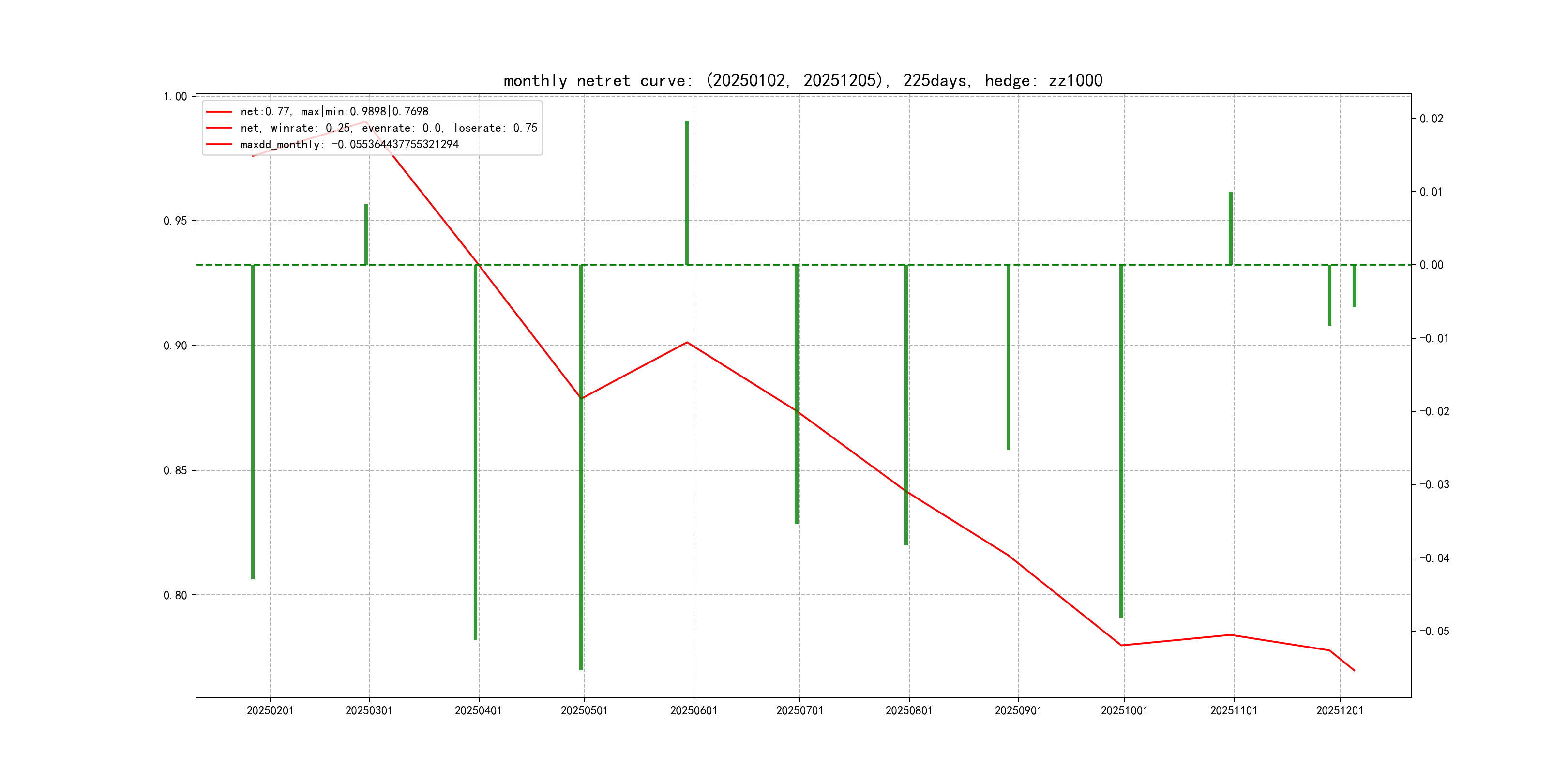Viewport: 1568px width, 784px height.
Task: Click the last short green bar after 20251201
Action: (1355, 286)
